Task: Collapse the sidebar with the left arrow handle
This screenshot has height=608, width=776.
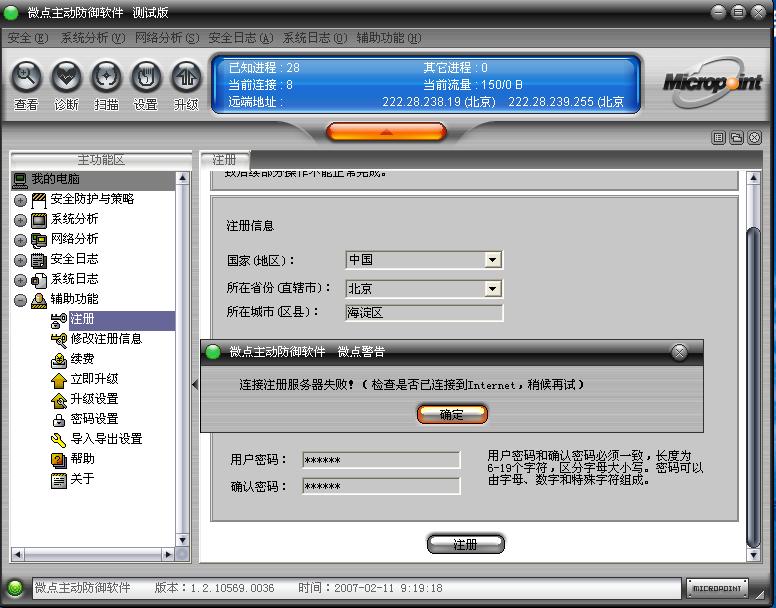Action: 195,384
